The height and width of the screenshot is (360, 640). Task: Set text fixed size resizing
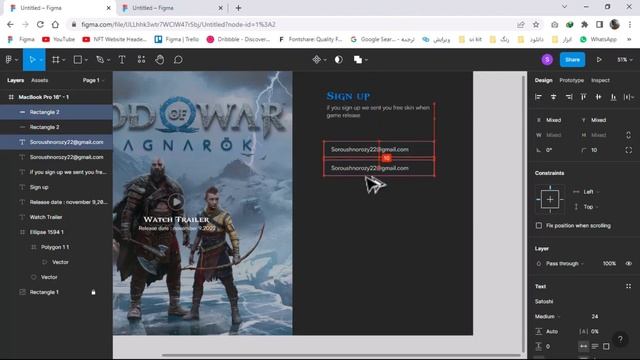606,347
